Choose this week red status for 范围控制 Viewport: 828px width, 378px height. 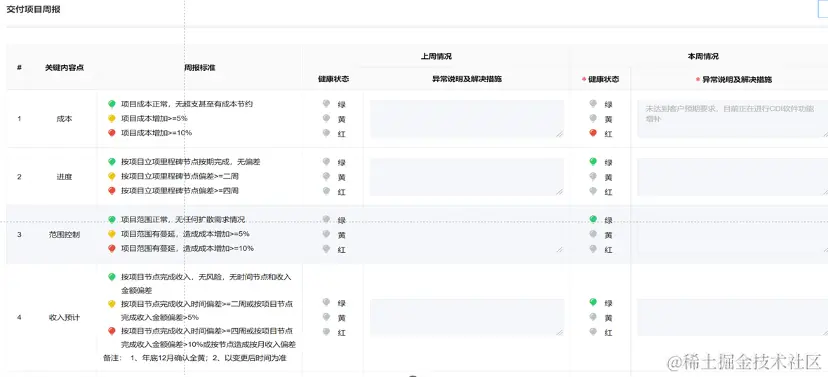click(593, 249)
